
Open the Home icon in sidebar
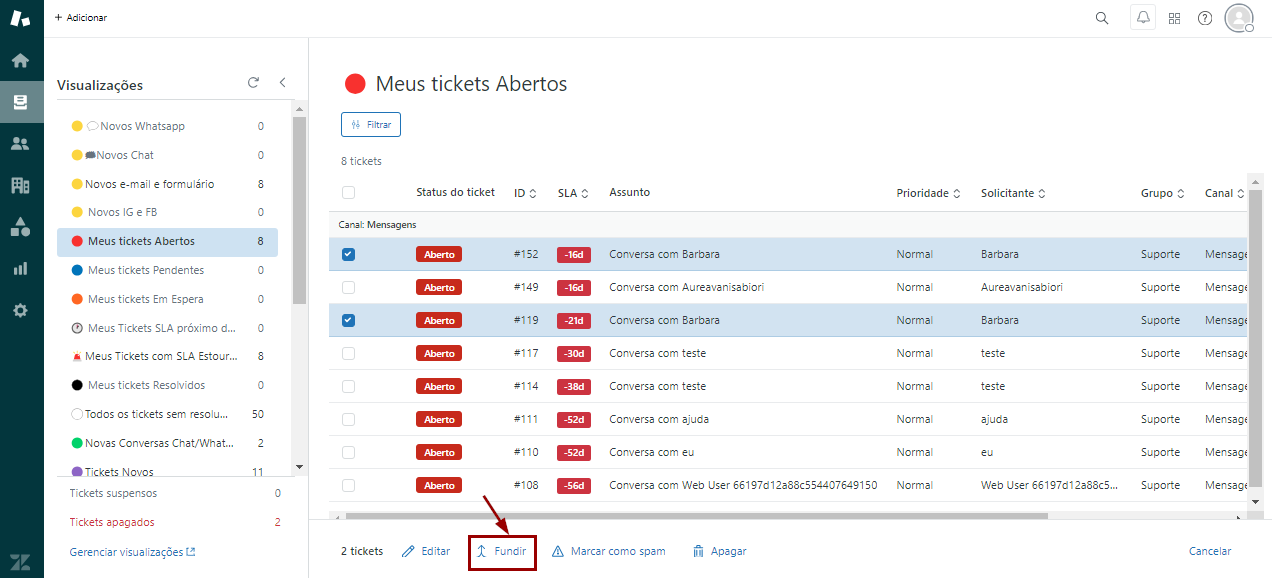[x=20, y=61]
